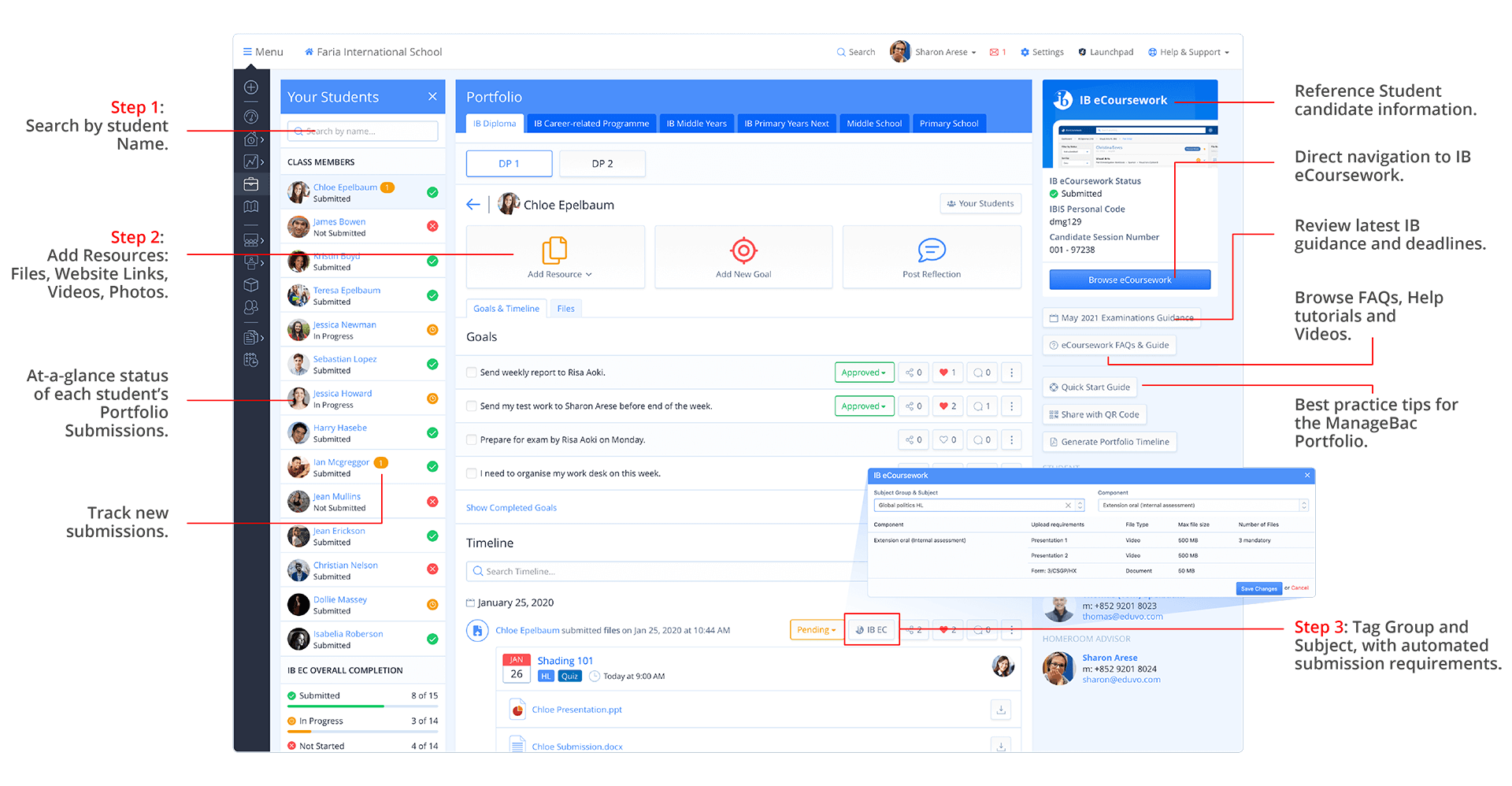This screenshot has height=786, width=1512.
Task: Click Share with QR Code
Action: [1094, 415]
